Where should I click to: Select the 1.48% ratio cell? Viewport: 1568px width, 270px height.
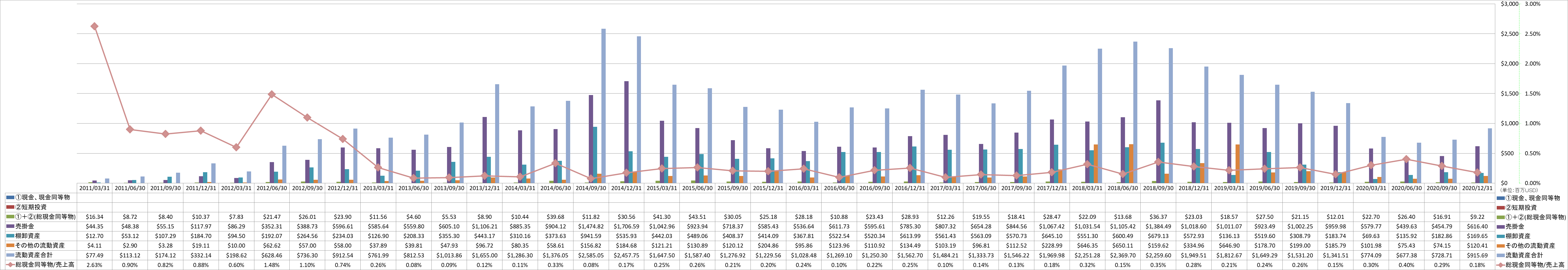click(271, 265)
